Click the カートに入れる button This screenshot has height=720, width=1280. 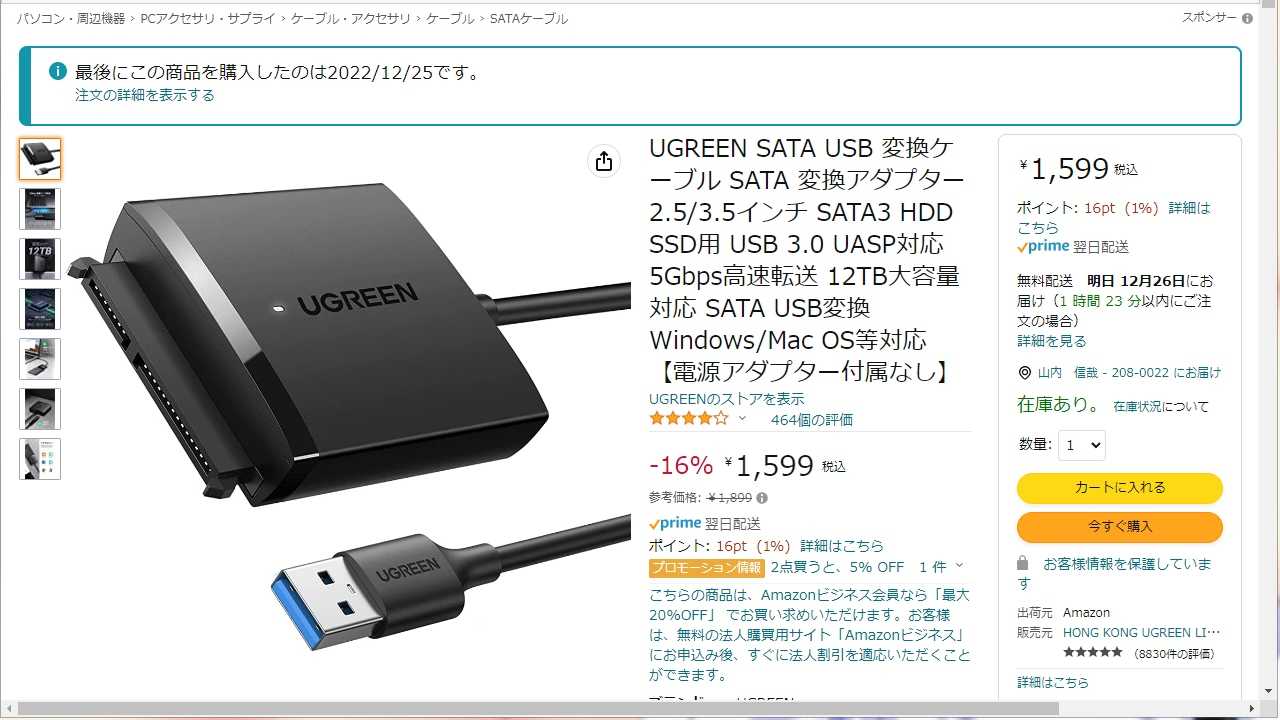1120,488
